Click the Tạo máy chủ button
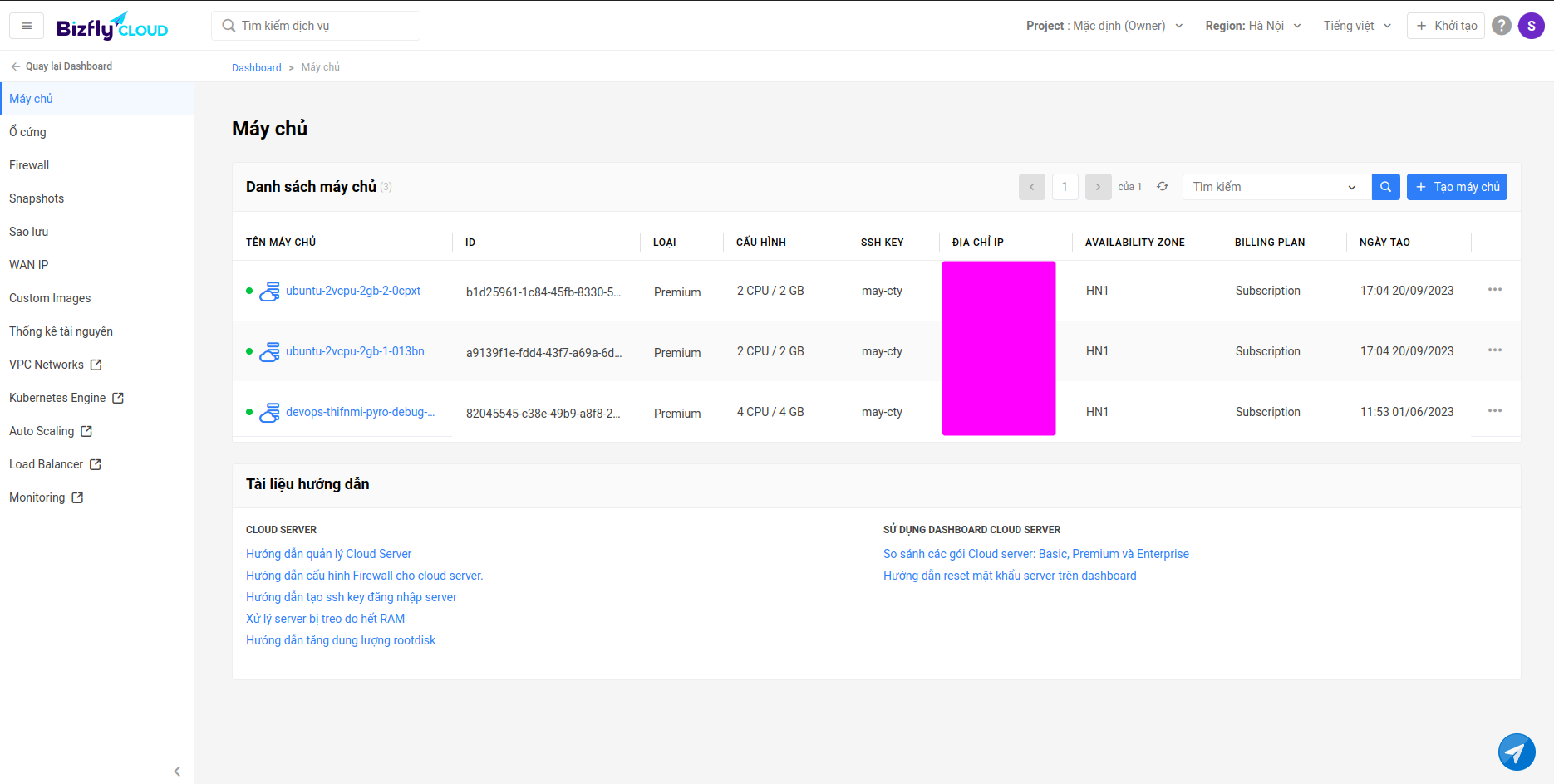 1457,187
